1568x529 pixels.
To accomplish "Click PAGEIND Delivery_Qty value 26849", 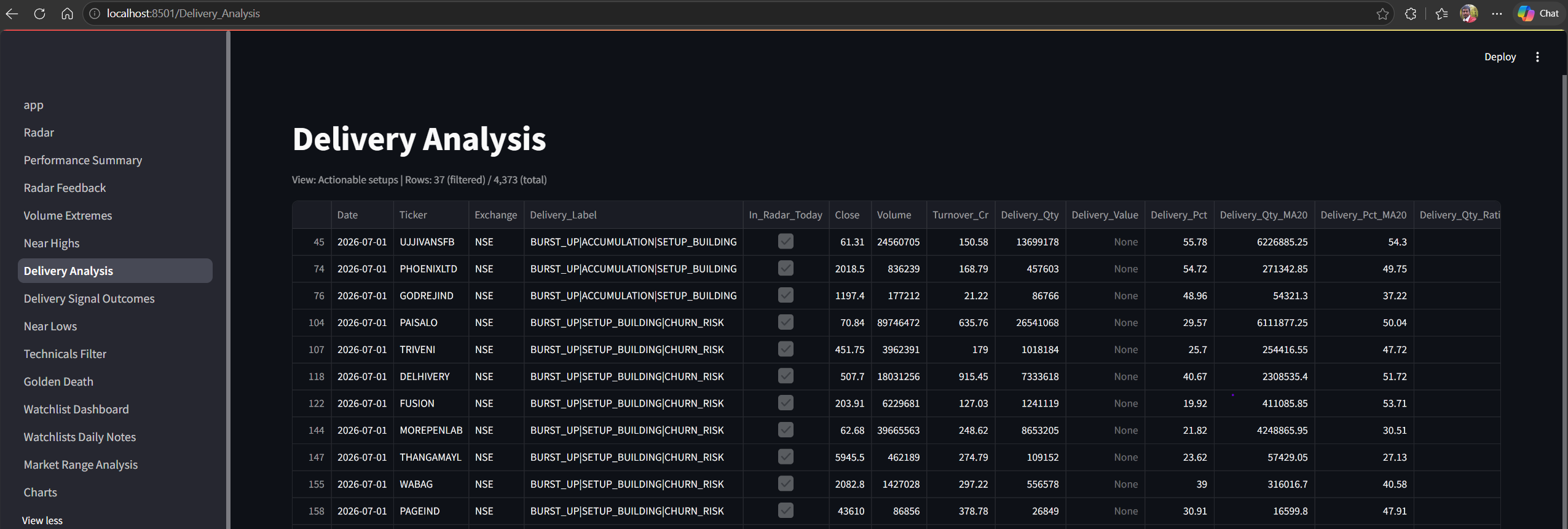I will click(x=1030, y=511).
